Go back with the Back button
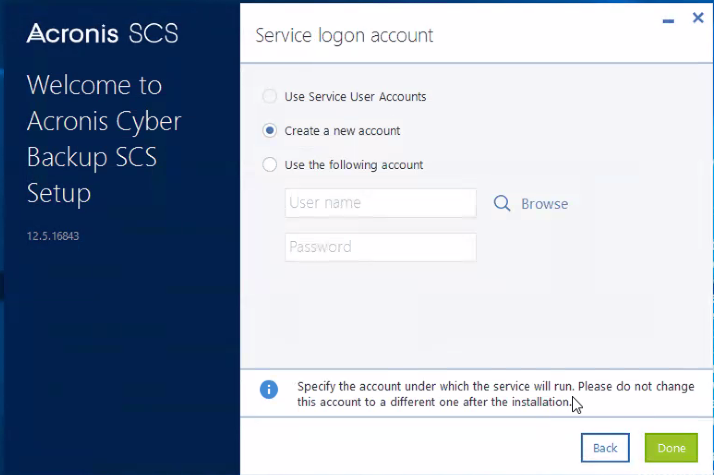Image resolution: width=714 pixels, height=475 pixels. click(x=605, y=448)
